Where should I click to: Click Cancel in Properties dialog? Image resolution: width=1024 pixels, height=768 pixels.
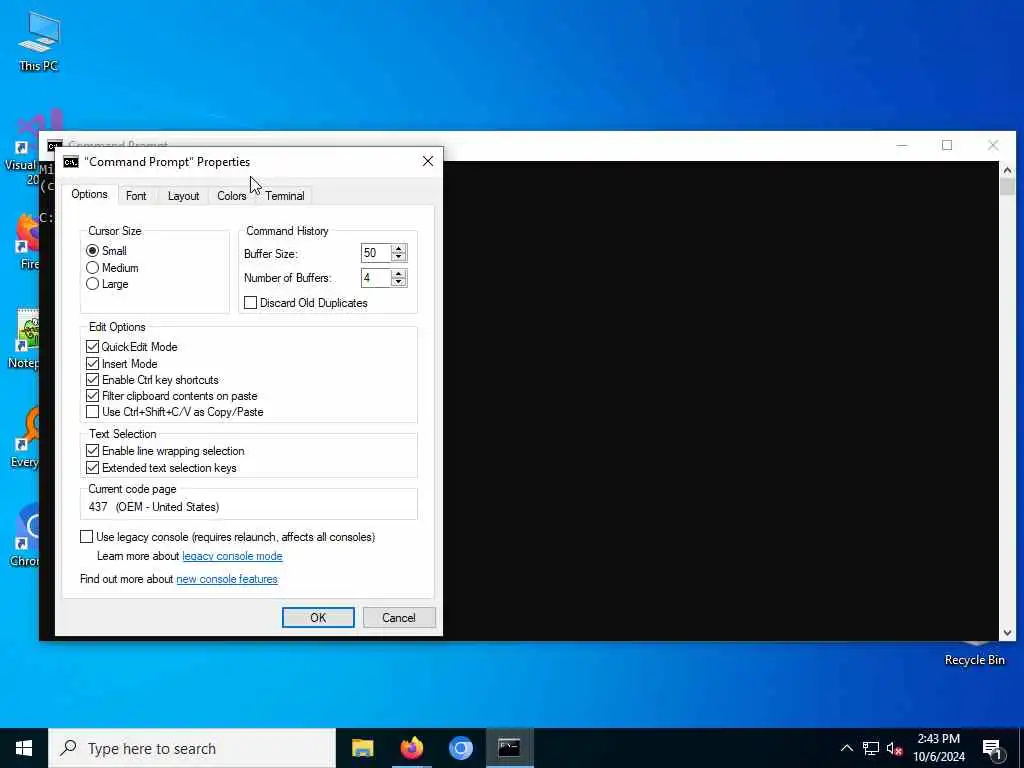pos(399,618)
